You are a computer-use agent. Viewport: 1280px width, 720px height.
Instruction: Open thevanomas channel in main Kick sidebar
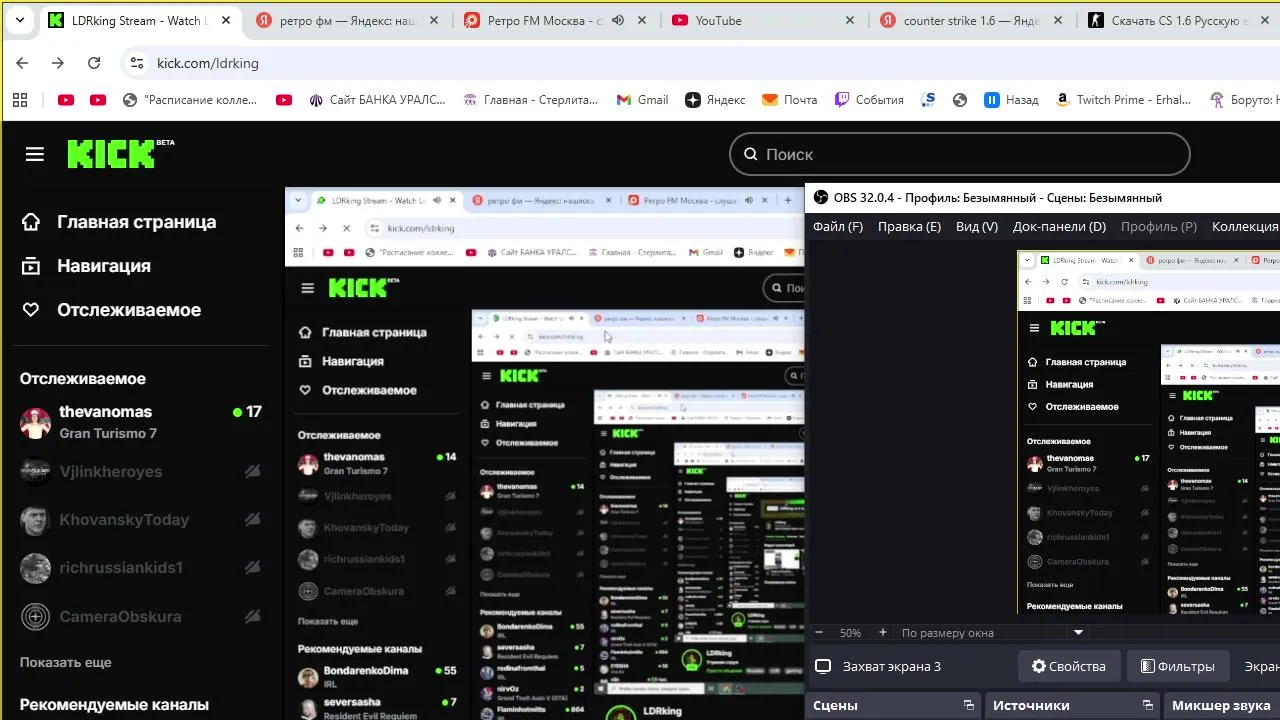point(140,422)
